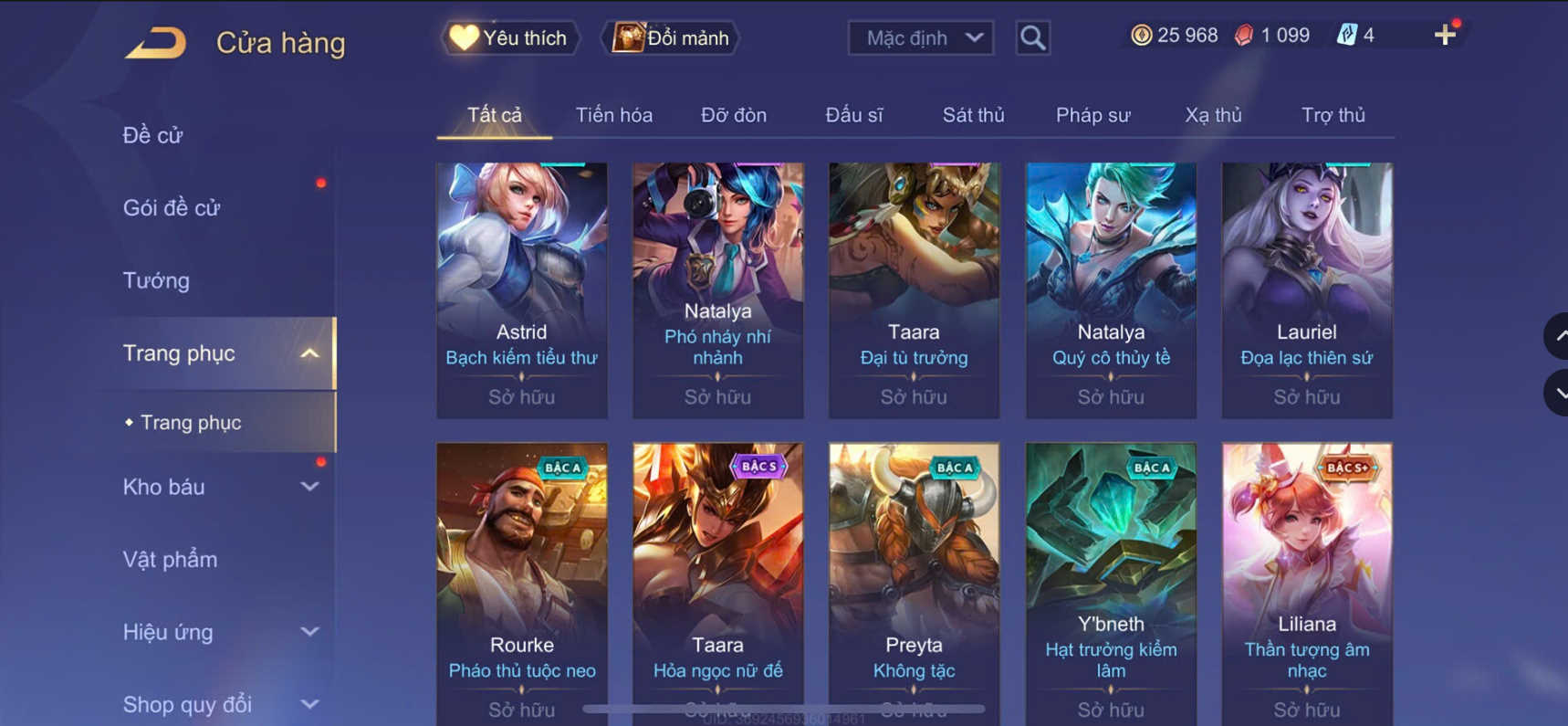This screenshot has width=1568, height=726.
Task: Select Lauriel Đọa lạc thiên sứ skin
Action: tap(1307, 290)
